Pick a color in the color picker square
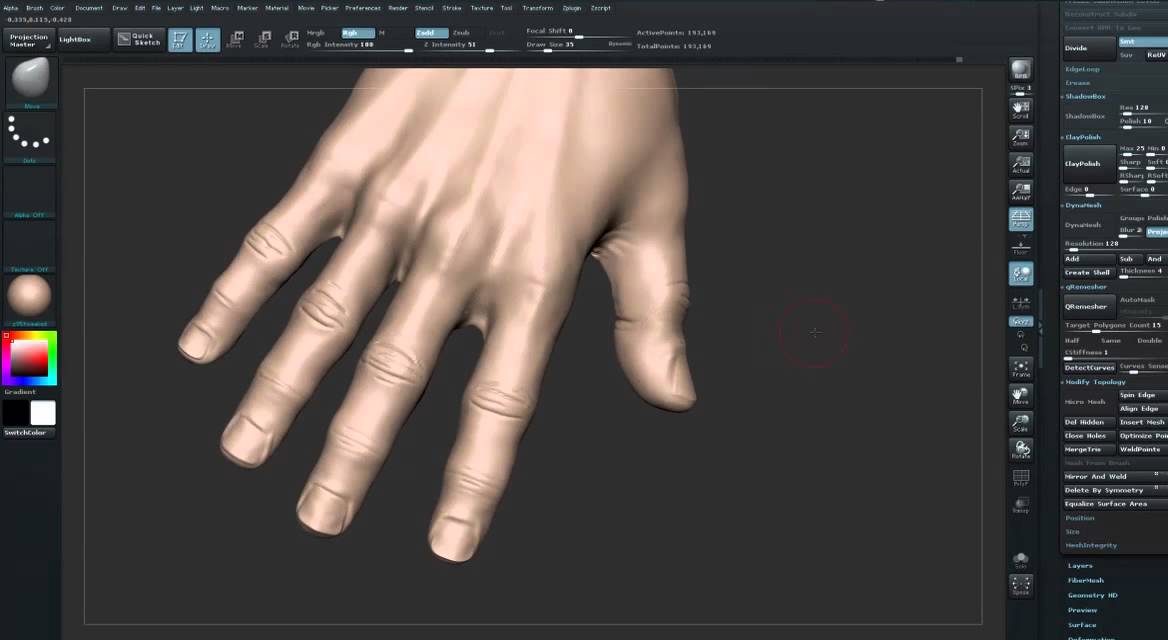 pos(29,358)
